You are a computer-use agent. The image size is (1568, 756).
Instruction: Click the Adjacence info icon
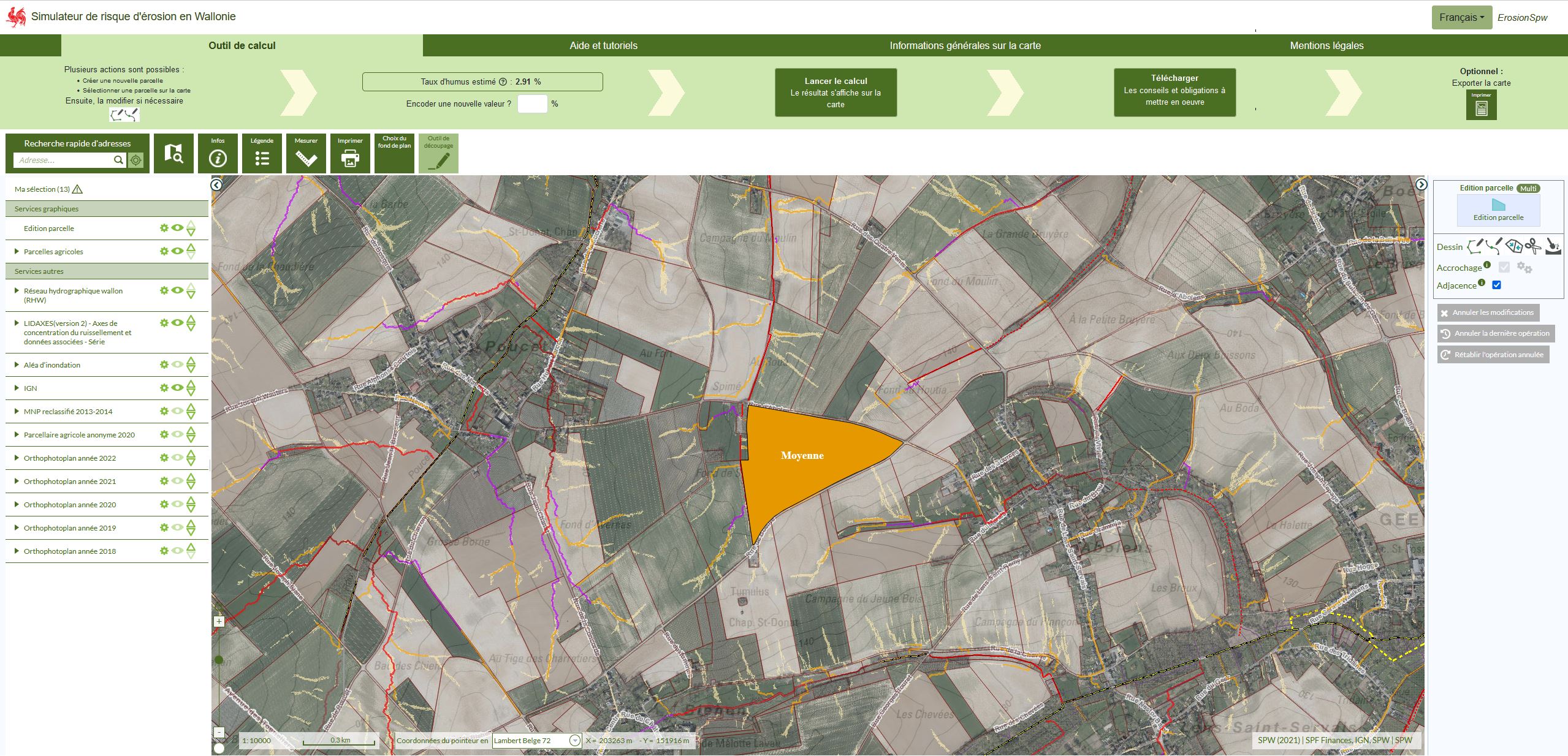(x=1482, y=282)
